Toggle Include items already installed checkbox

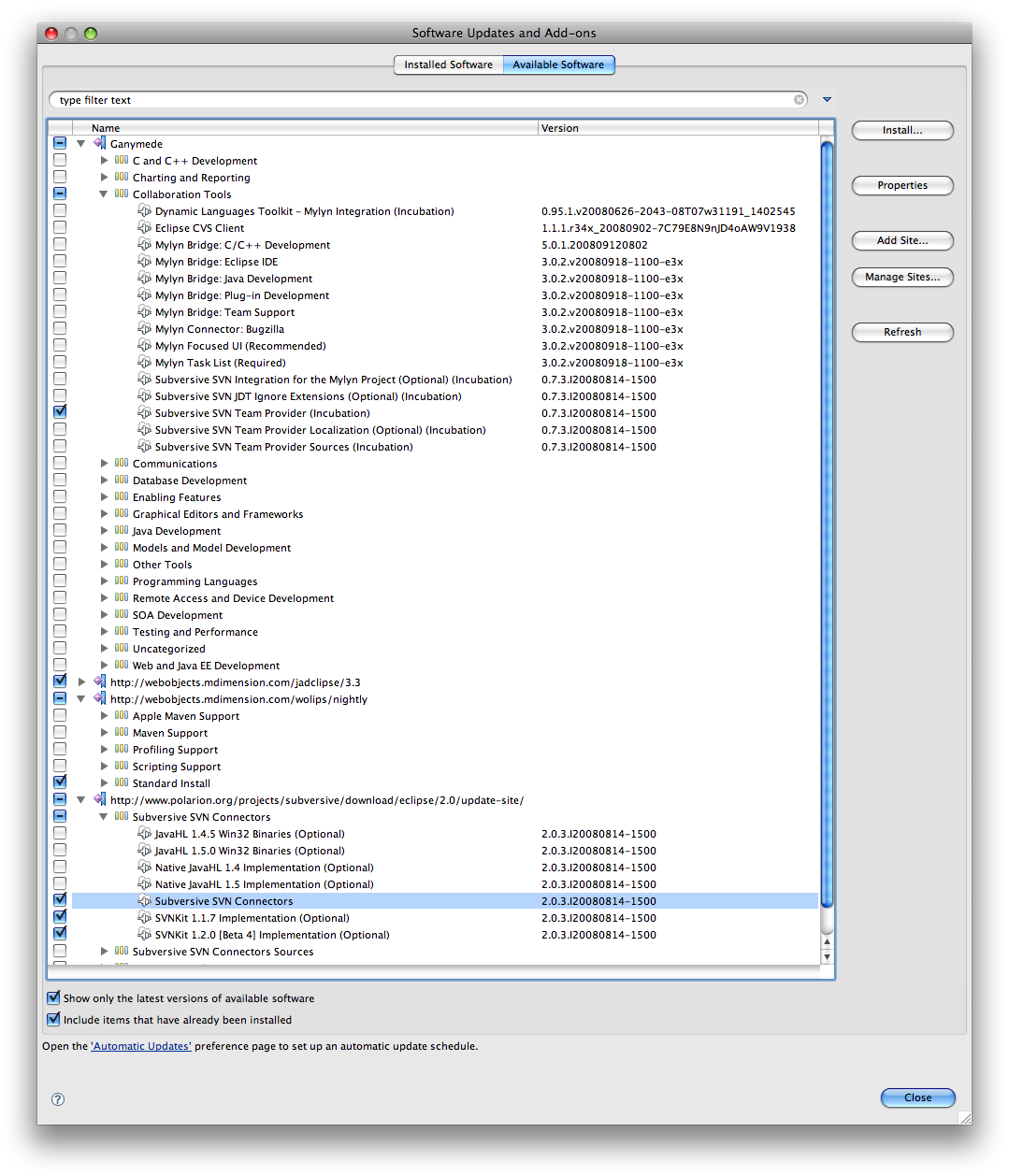(53, 1020)
